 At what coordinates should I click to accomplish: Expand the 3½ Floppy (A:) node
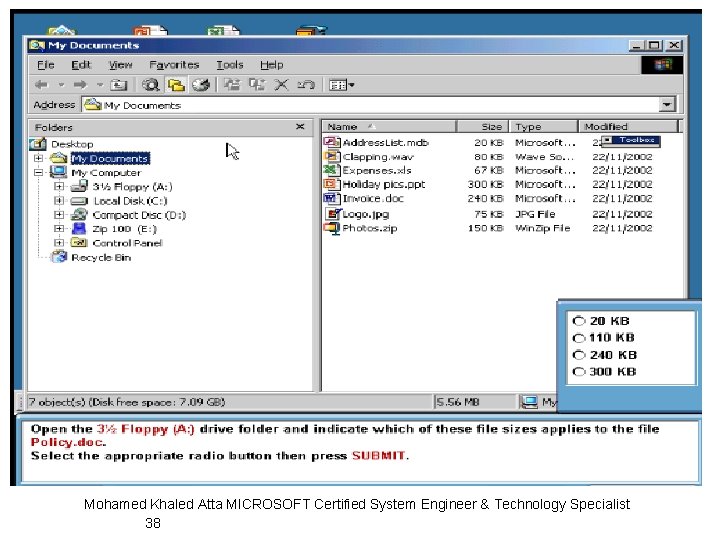59,186
